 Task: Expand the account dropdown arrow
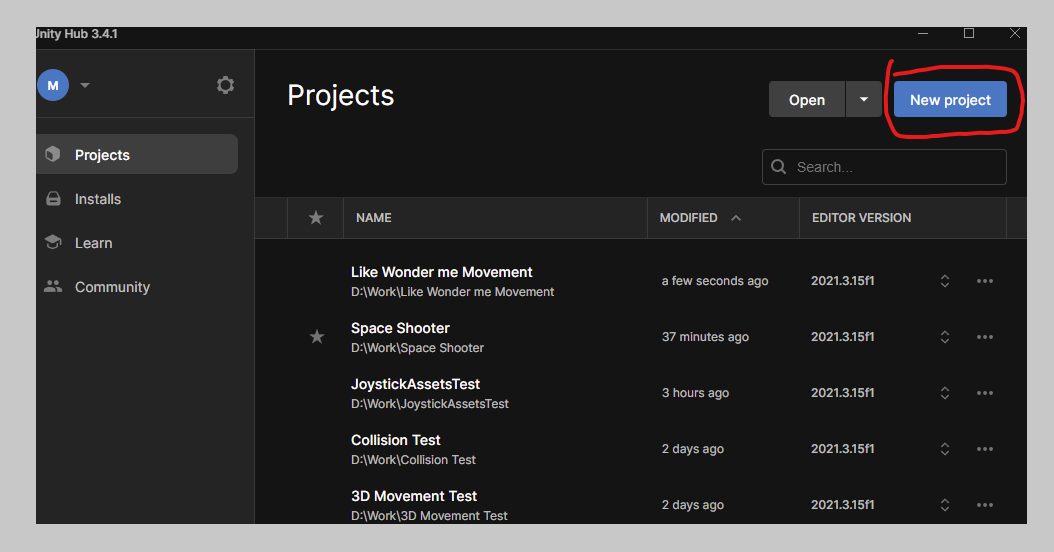click(x=85, y=85)
